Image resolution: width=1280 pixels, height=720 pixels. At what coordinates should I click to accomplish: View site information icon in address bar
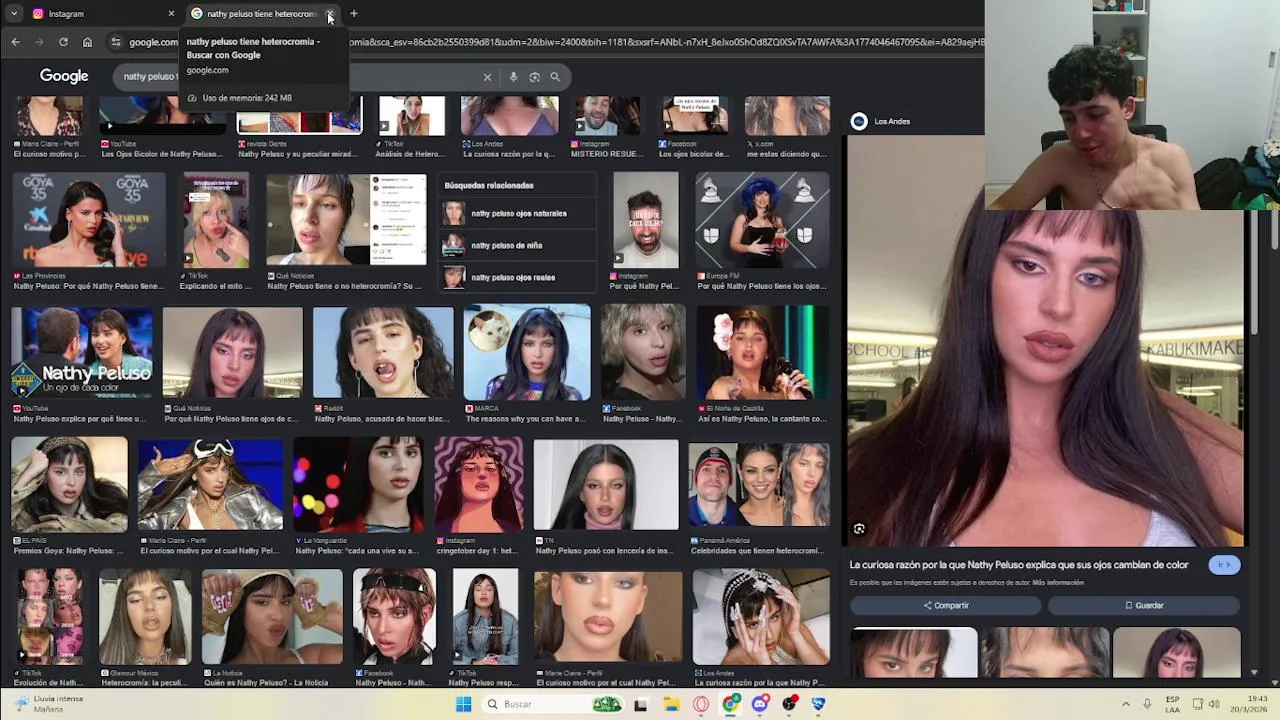(x=116, y=42)
